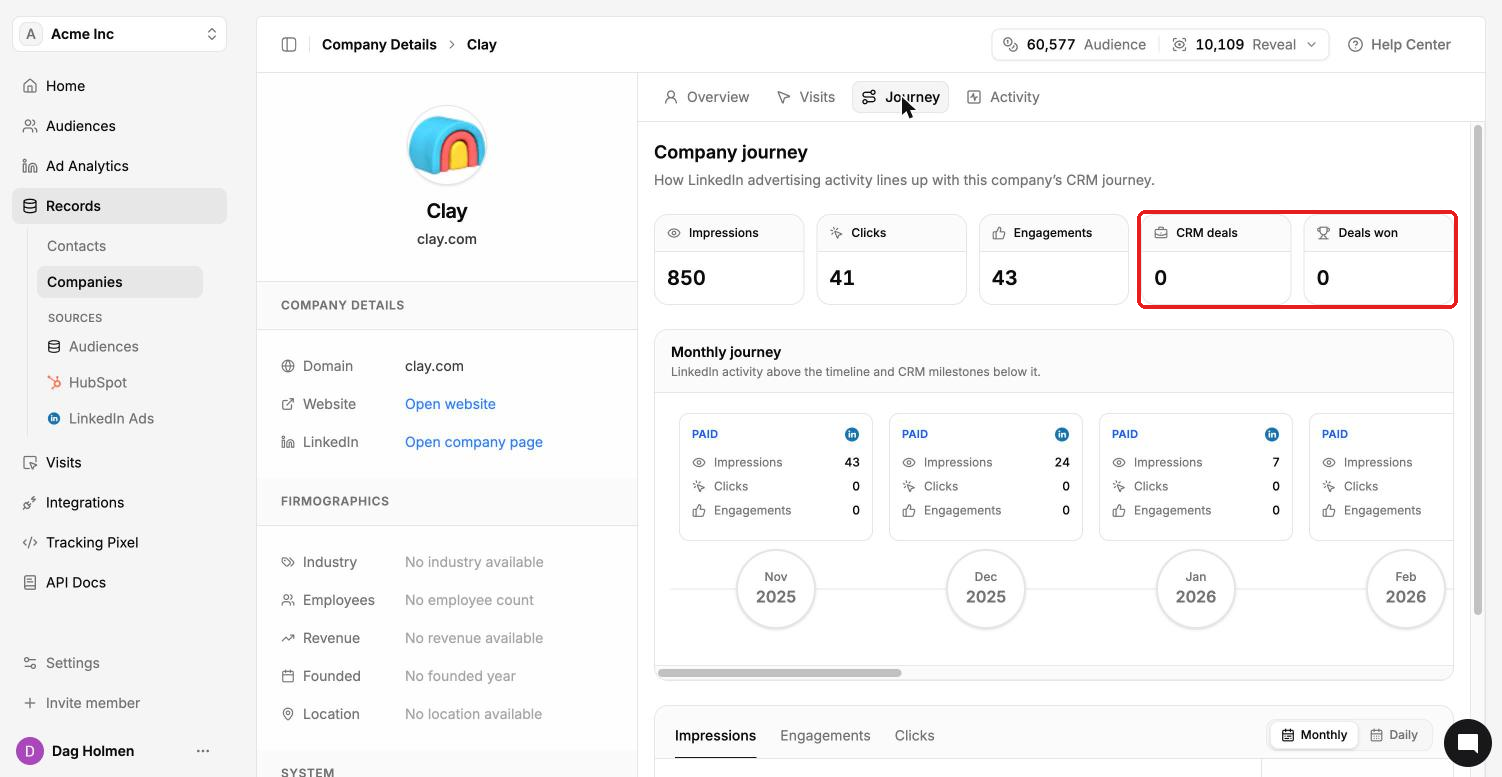1502x777 pixels.
Task: Click the Reveal credits icon
Action: coord(1179,44)
